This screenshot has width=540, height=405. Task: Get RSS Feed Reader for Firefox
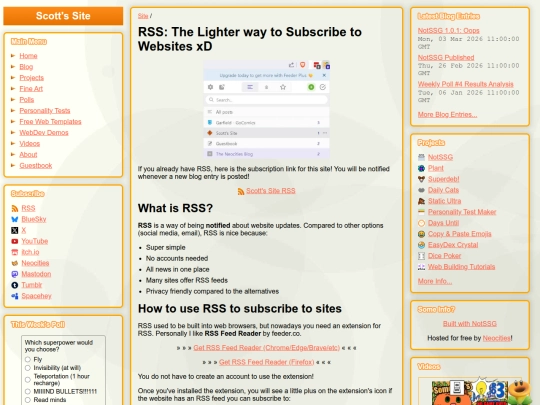click(x=267, y=362)
